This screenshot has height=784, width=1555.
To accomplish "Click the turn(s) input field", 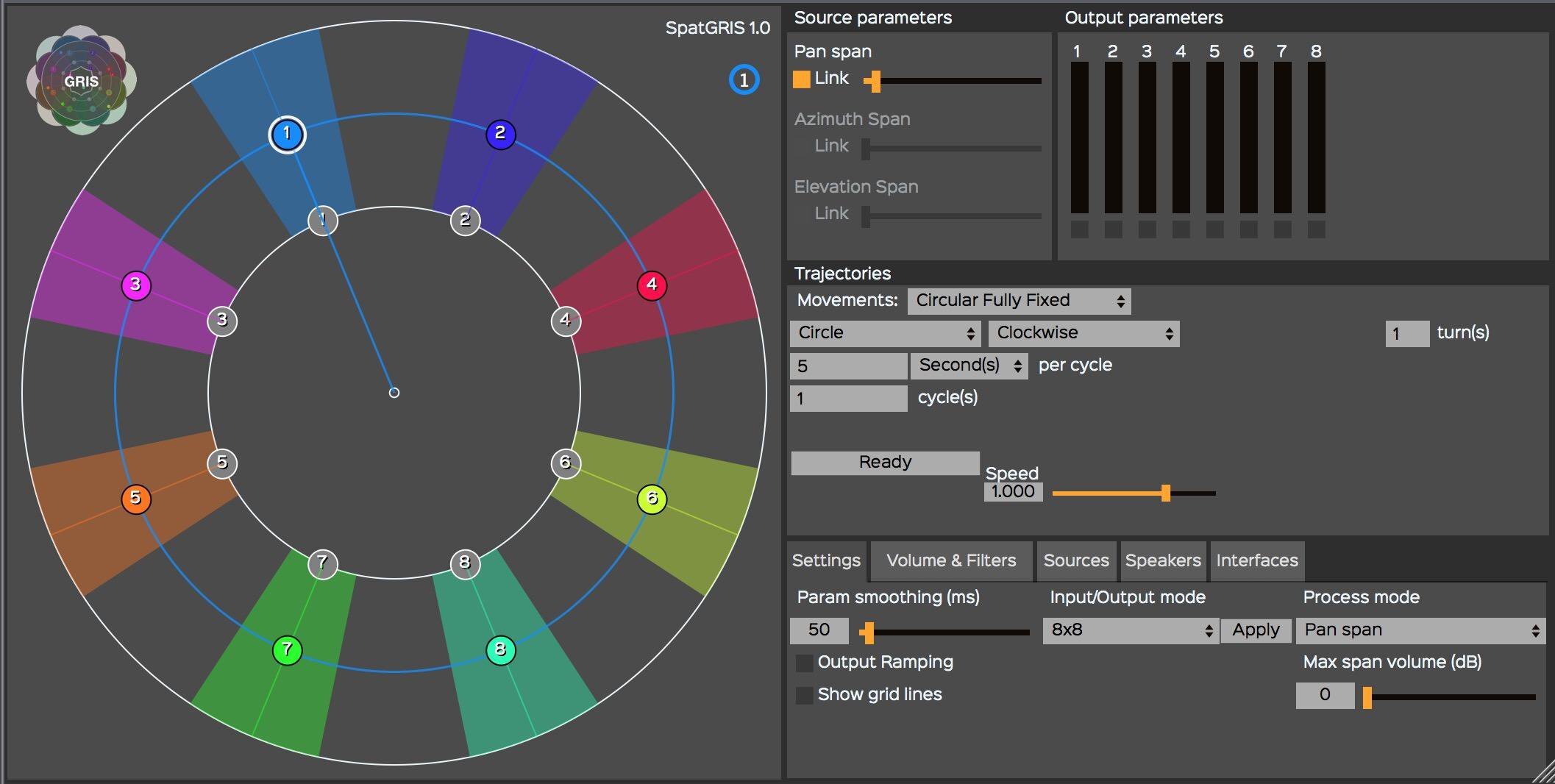I will pyautogui.click(x=1406, y=334).
